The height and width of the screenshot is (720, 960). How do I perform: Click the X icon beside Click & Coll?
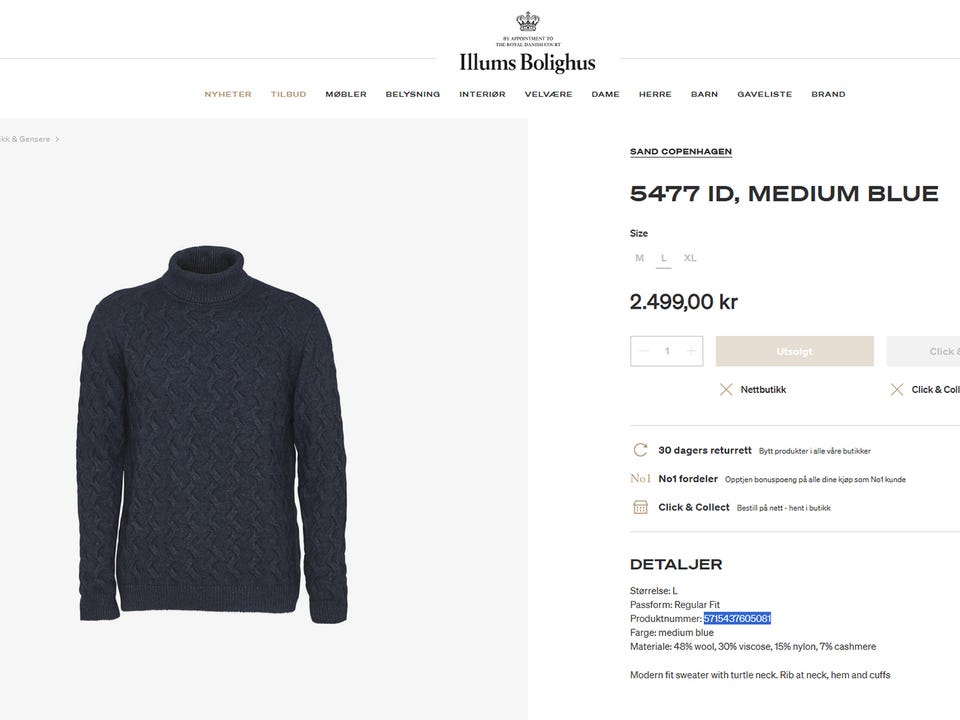point(896,389)
